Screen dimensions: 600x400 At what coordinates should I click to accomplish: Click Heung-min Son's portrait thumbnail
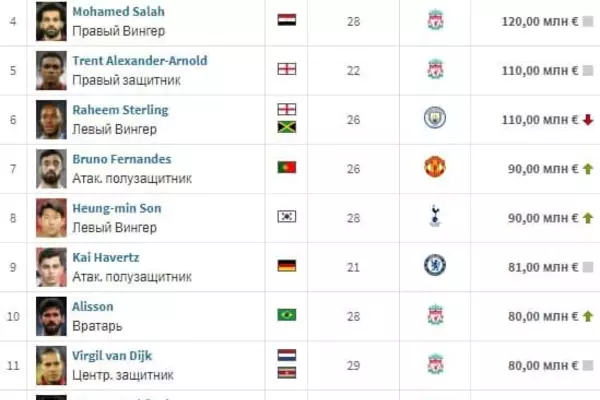point(51,216)
